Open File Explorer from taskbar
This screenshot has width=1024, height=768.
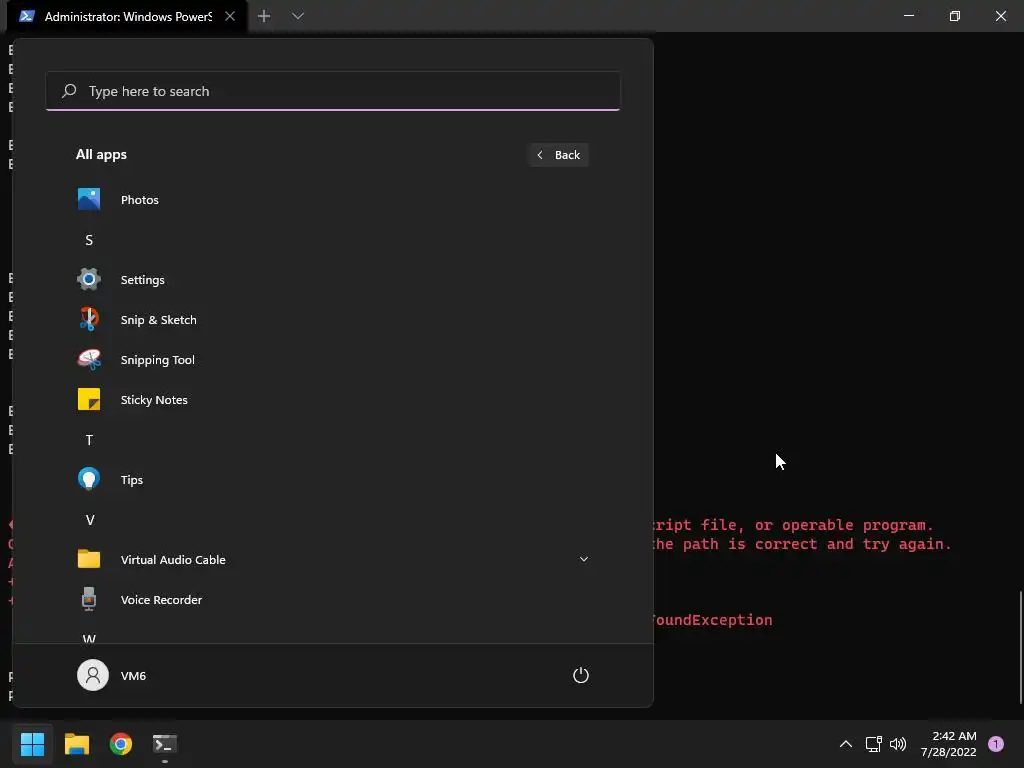[76, 744]
